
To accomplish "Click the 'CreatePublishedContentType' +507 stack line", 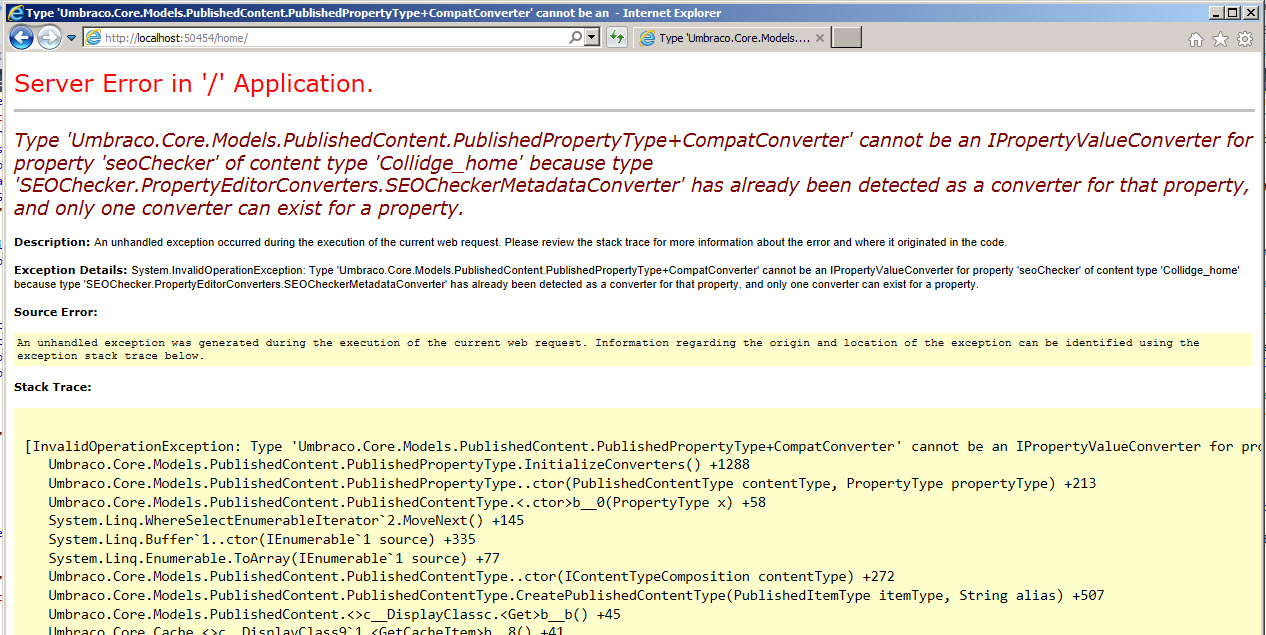I will [576, 595].
